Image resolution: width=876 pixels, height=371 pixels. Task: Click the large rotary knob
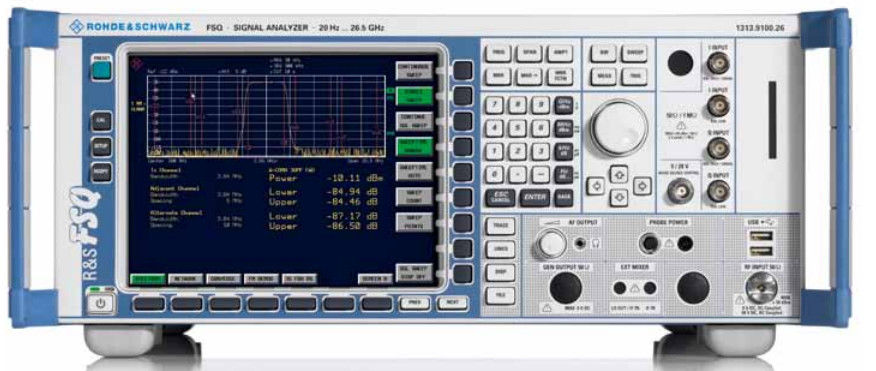pyautogui.click(x=618, y=128)
